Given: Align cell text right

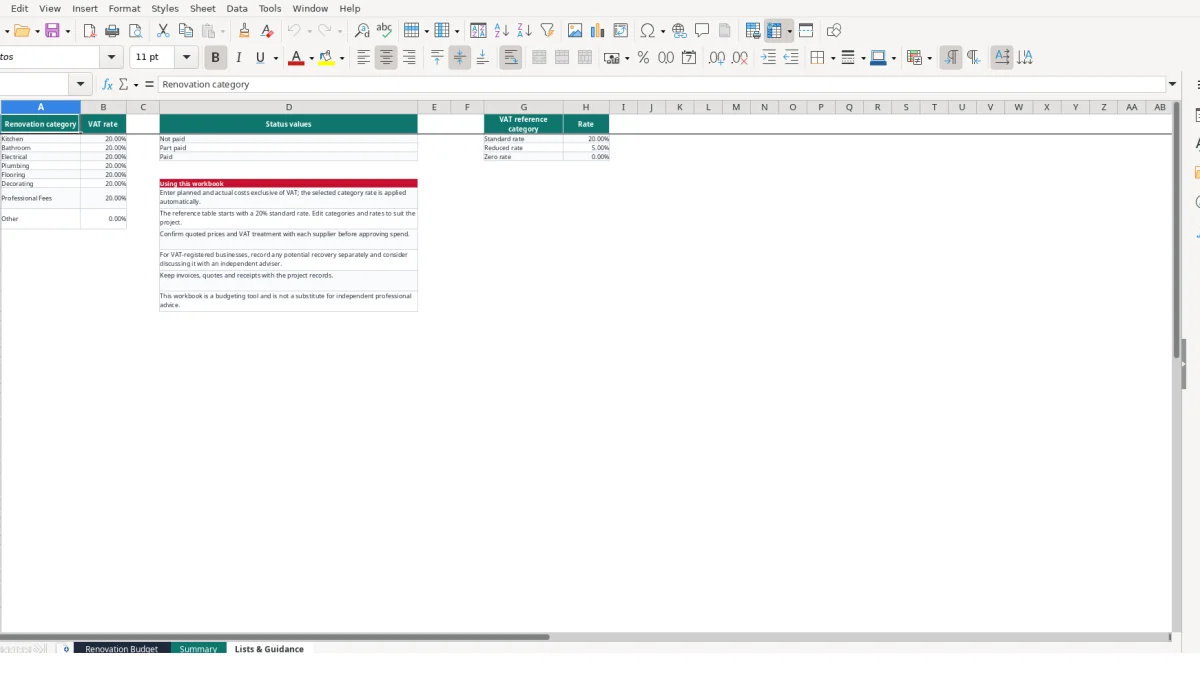Looking at the screenshot, I should click(409, 58).
